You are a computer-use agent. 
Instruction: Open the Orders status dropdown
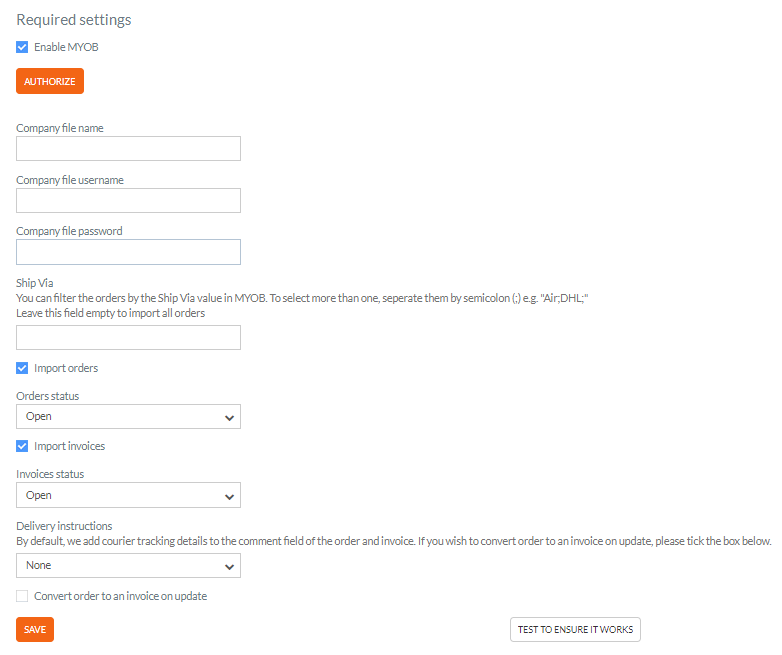[x=128, y=417]
